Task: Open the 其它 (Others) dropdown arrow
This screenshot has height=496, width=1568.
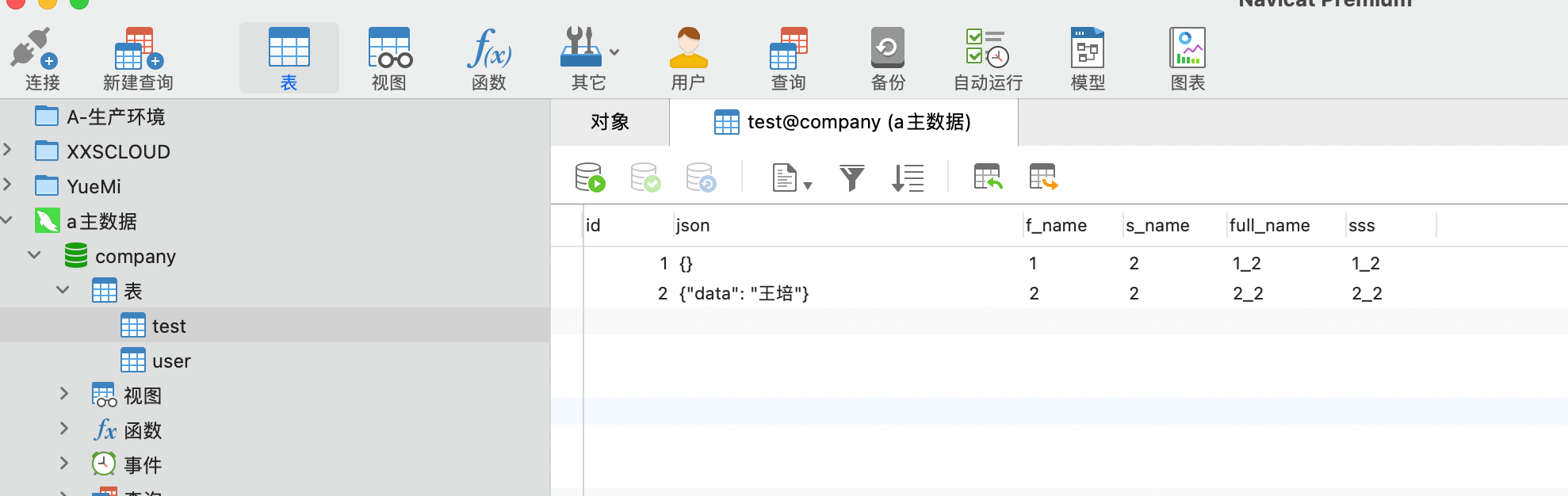Action: pos(614,52)
